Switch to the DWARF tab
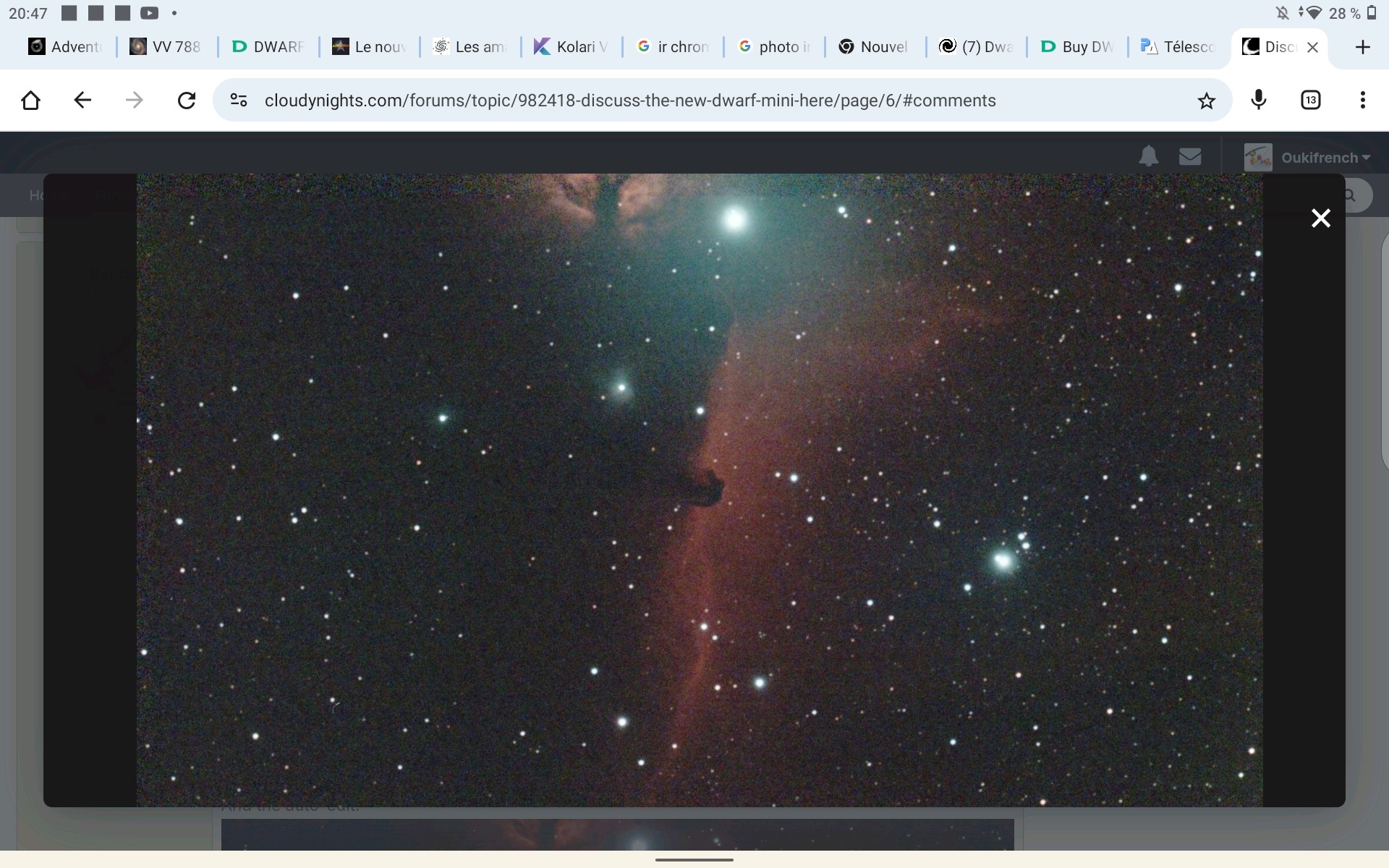This screenshot has width=1389, height=868. 268,47
